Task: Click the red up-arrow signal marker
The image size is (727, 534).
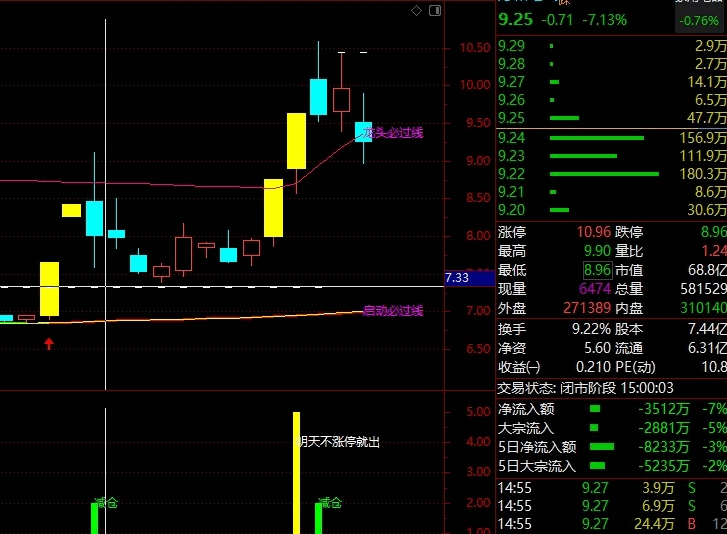Action: [49, 343]
